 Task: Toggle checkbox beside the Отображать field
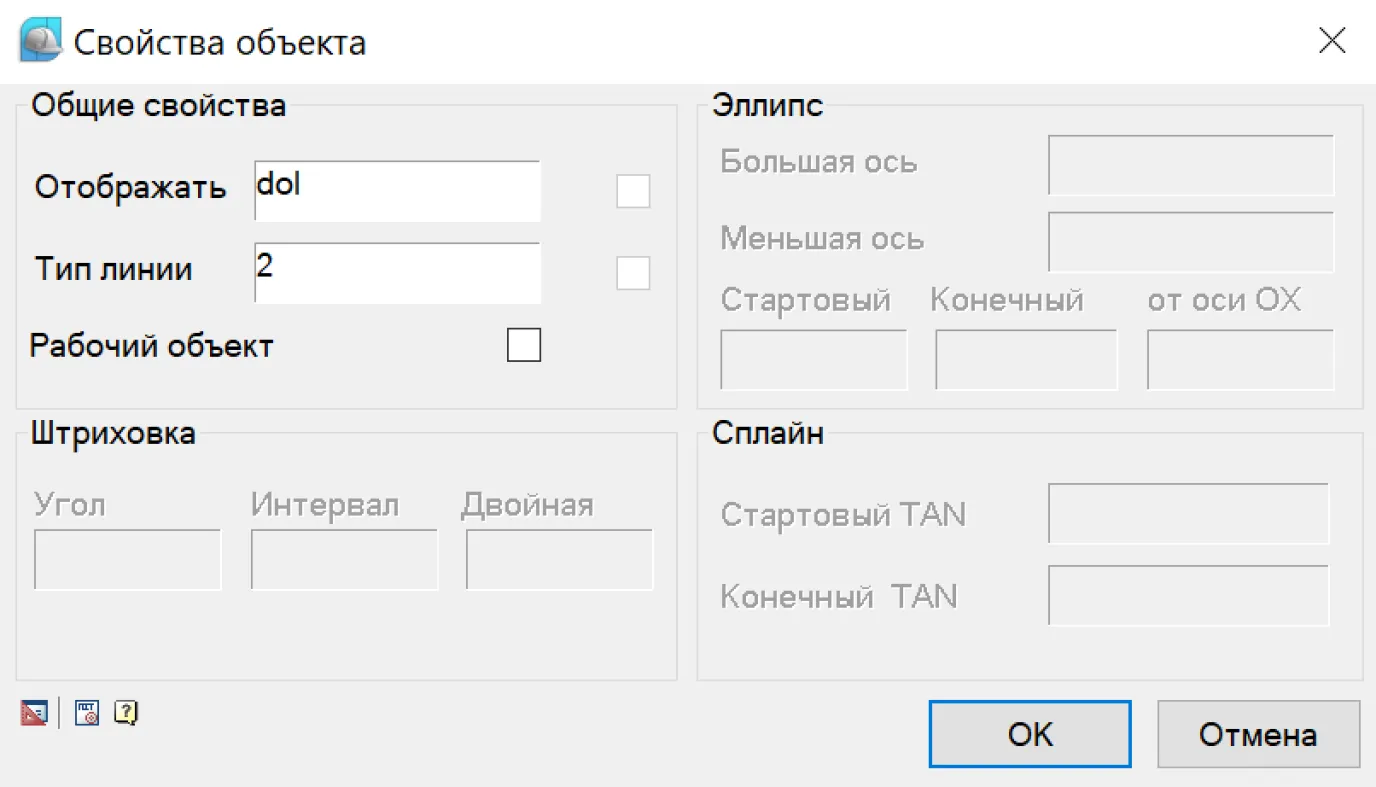tap(633, 191)
